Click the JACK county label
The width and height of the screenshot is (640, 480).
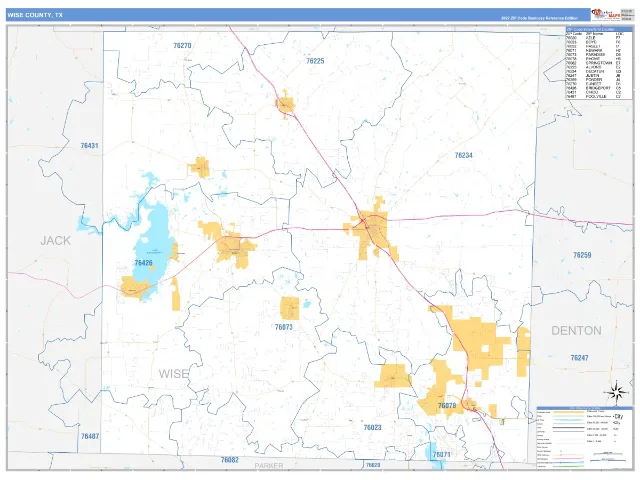pos(56,241)
